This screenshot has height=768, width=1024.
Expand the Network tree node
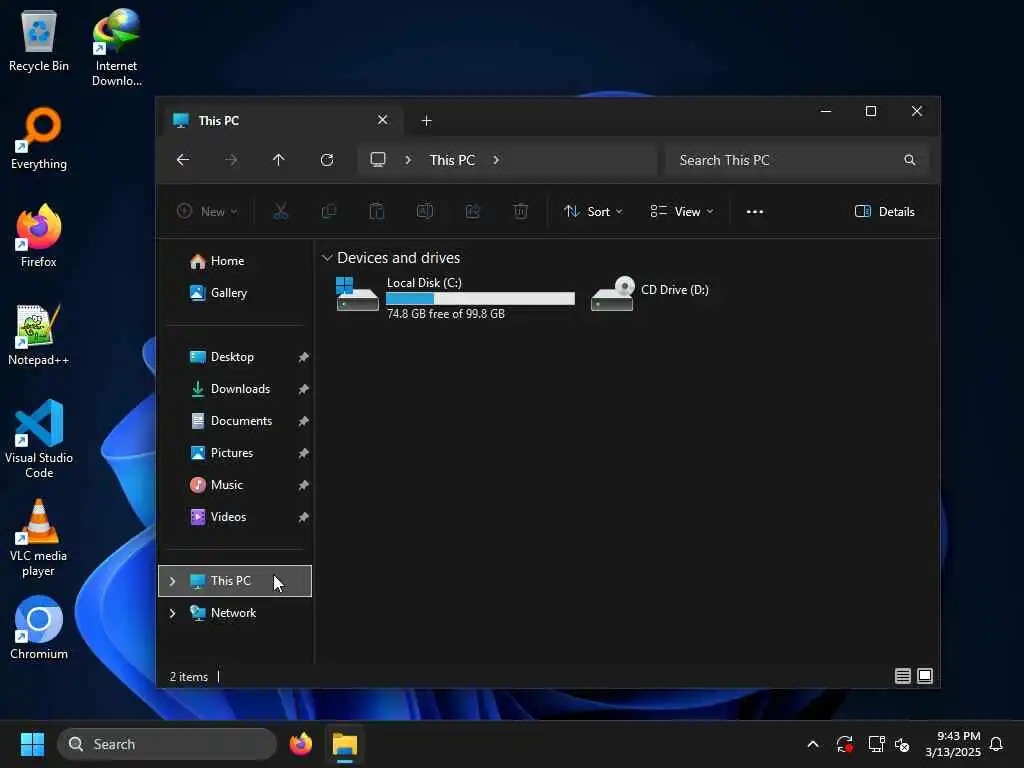[x=172, y=613]
